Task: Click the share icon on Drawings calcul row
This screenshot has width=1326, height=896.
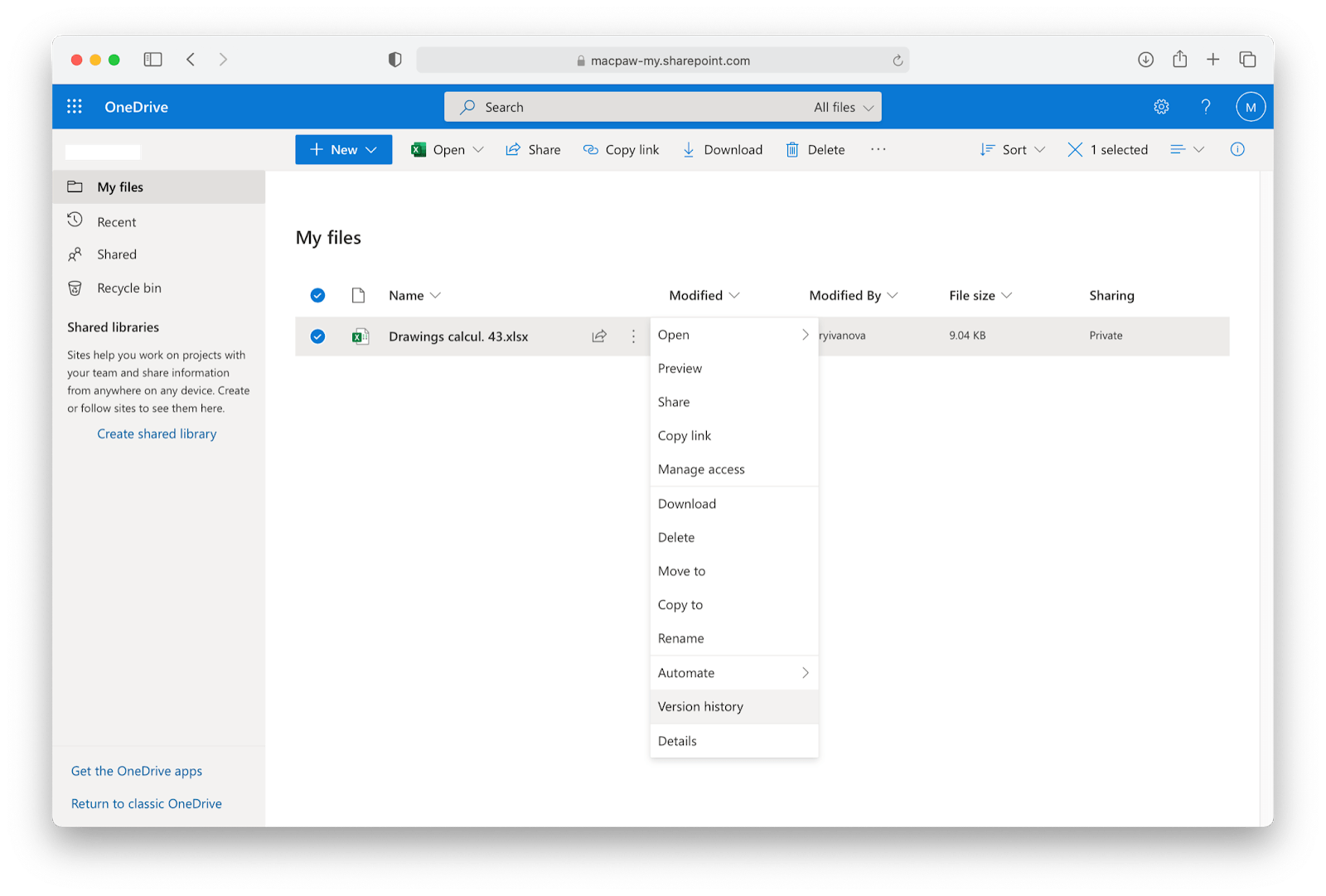Action: pyautogui.click(x=599, y=336)
